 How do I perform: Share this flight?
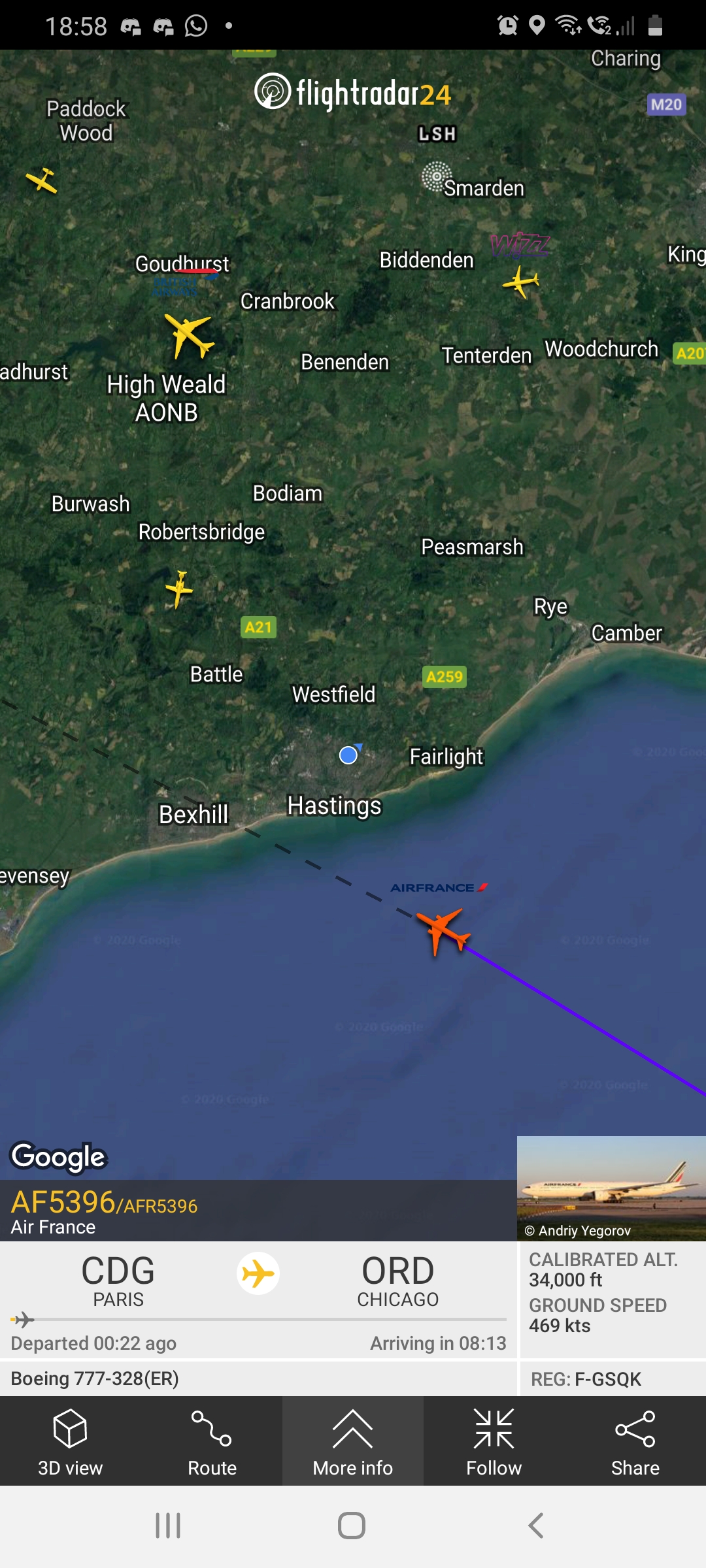(x=635, y=1441)
